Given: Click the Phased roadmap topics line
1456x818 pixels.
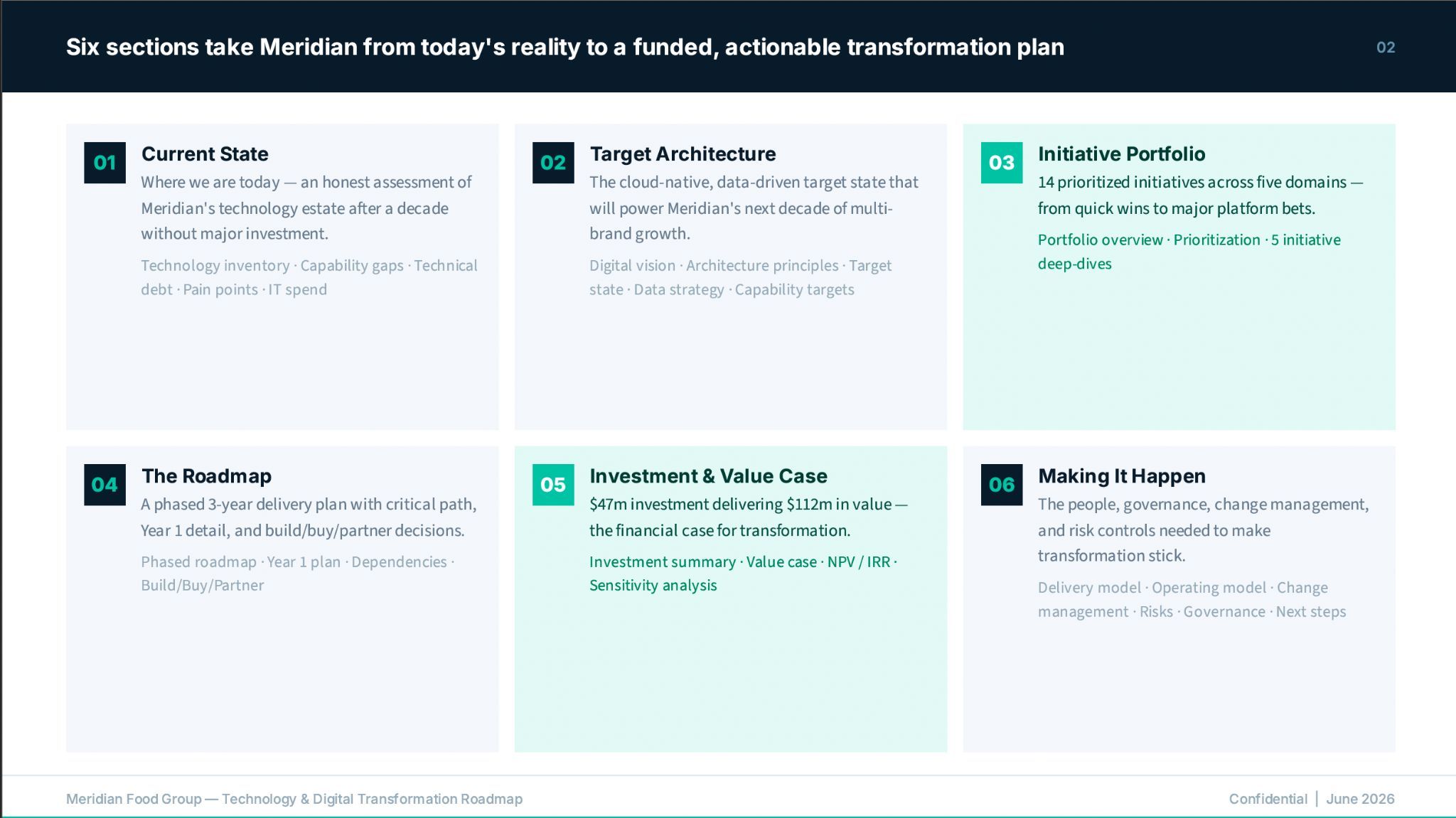Looking at the screenshot, I should (x=297, y=574).
